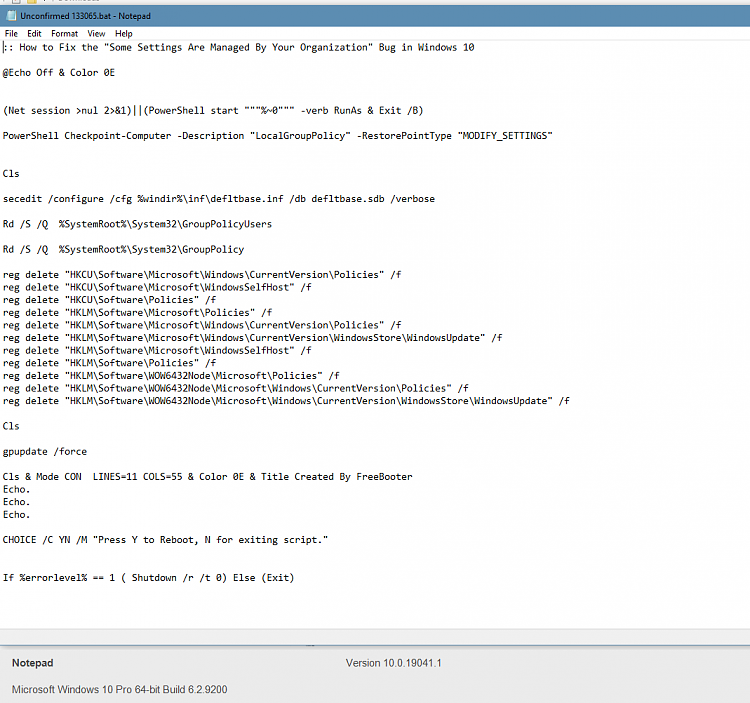The image size is (750, 703).
Task: Click the 'secedit /configure' line
Action: (x=219, y=199)
